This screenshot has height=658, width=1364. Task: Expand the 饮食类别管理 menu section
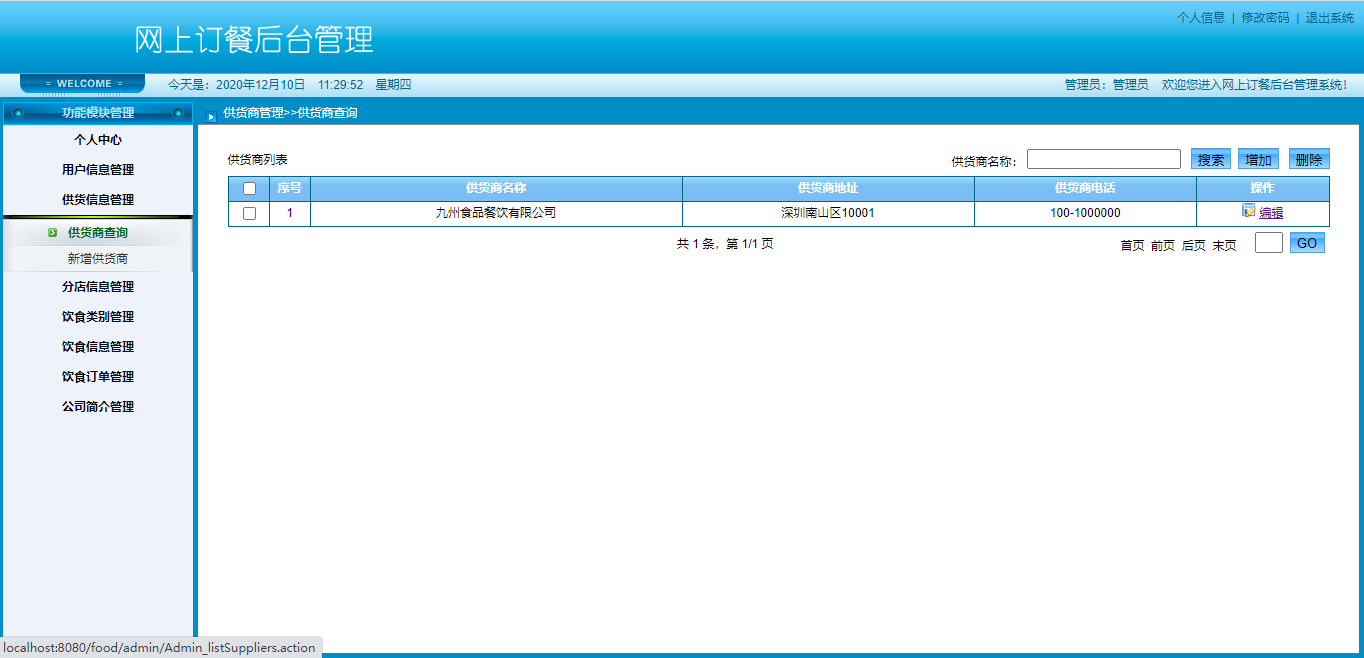click(97, 317)
